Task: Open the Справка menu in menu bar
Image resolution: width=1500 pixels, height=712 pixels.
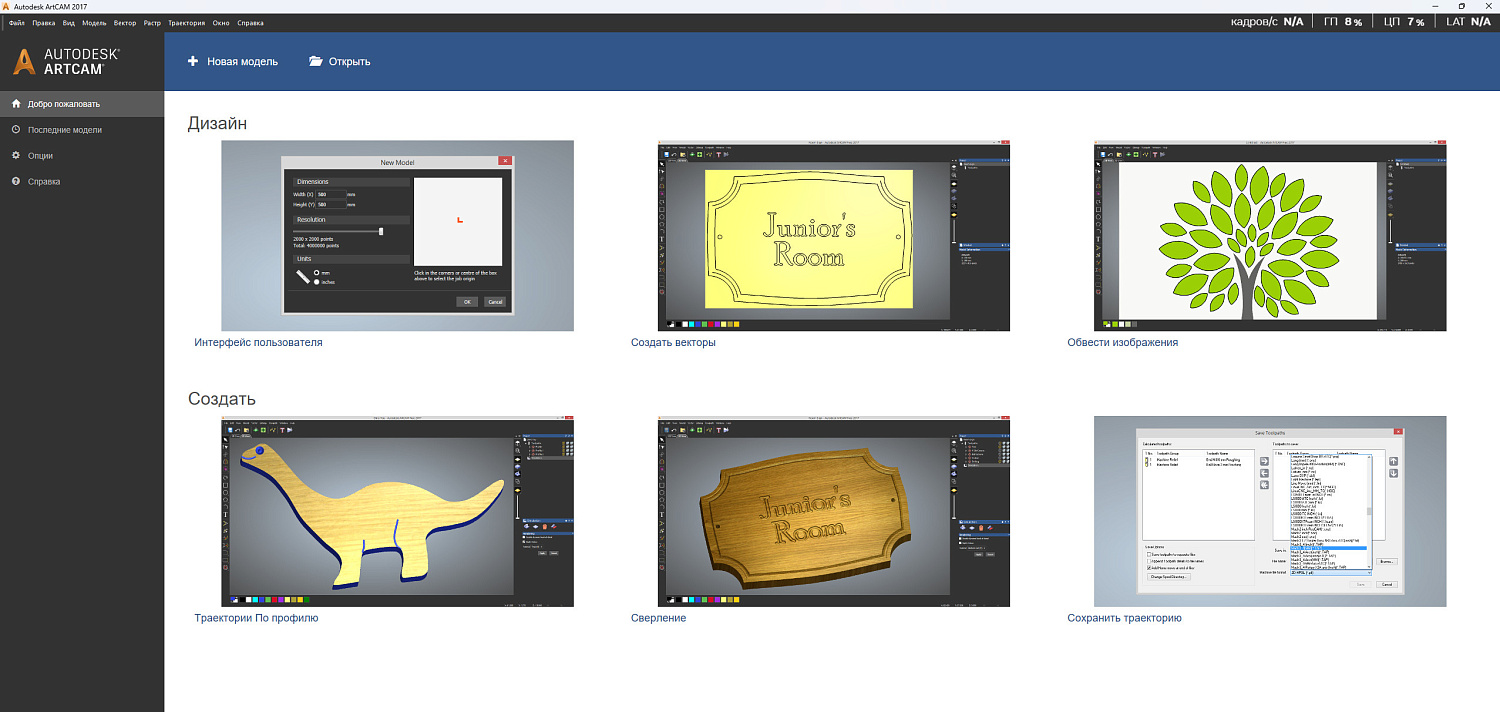Action: [x=251, y=22]
